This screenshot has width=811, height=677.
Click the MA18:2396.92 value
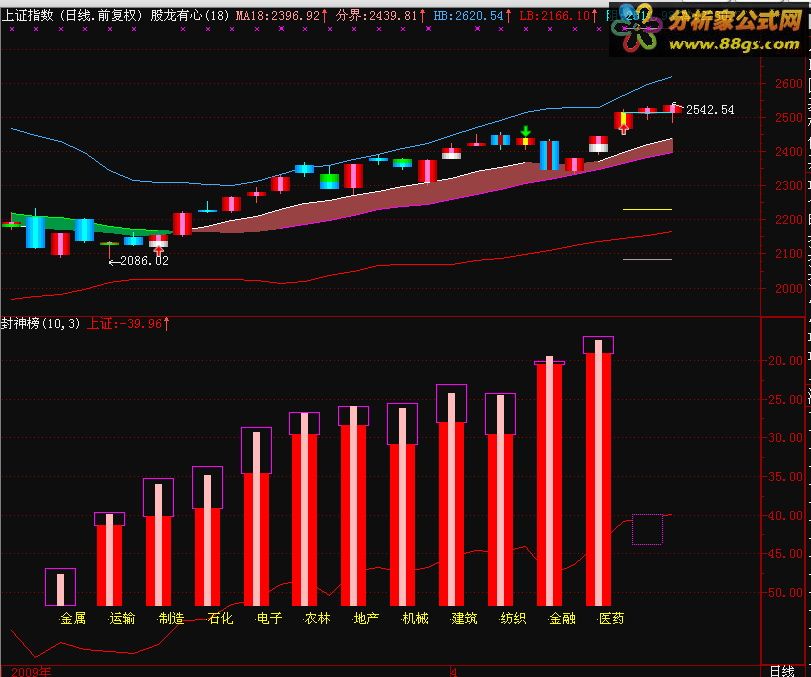point(282,16)
